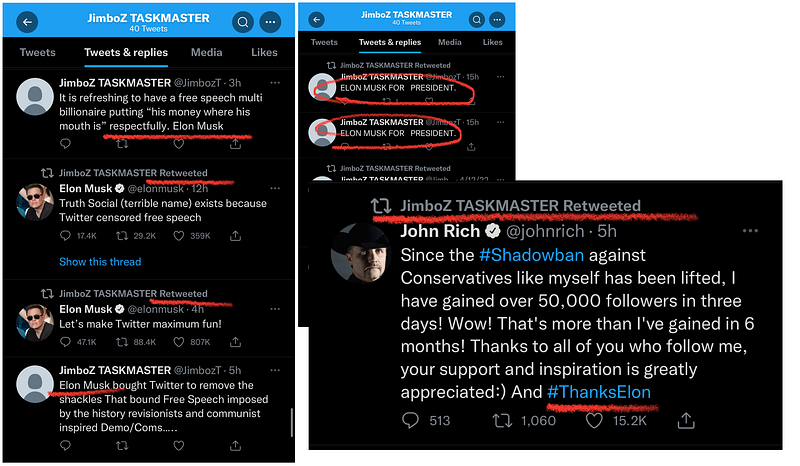Open #Shadowban hashtag link
The height and width of the screenshot is (466, 800).
tap(531, 255)
